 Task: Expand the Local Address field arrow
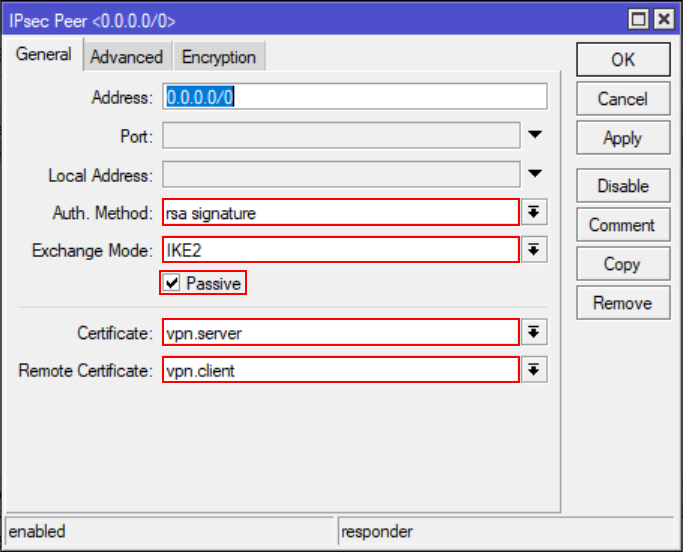pyautogui.click(x=535, y=174)
